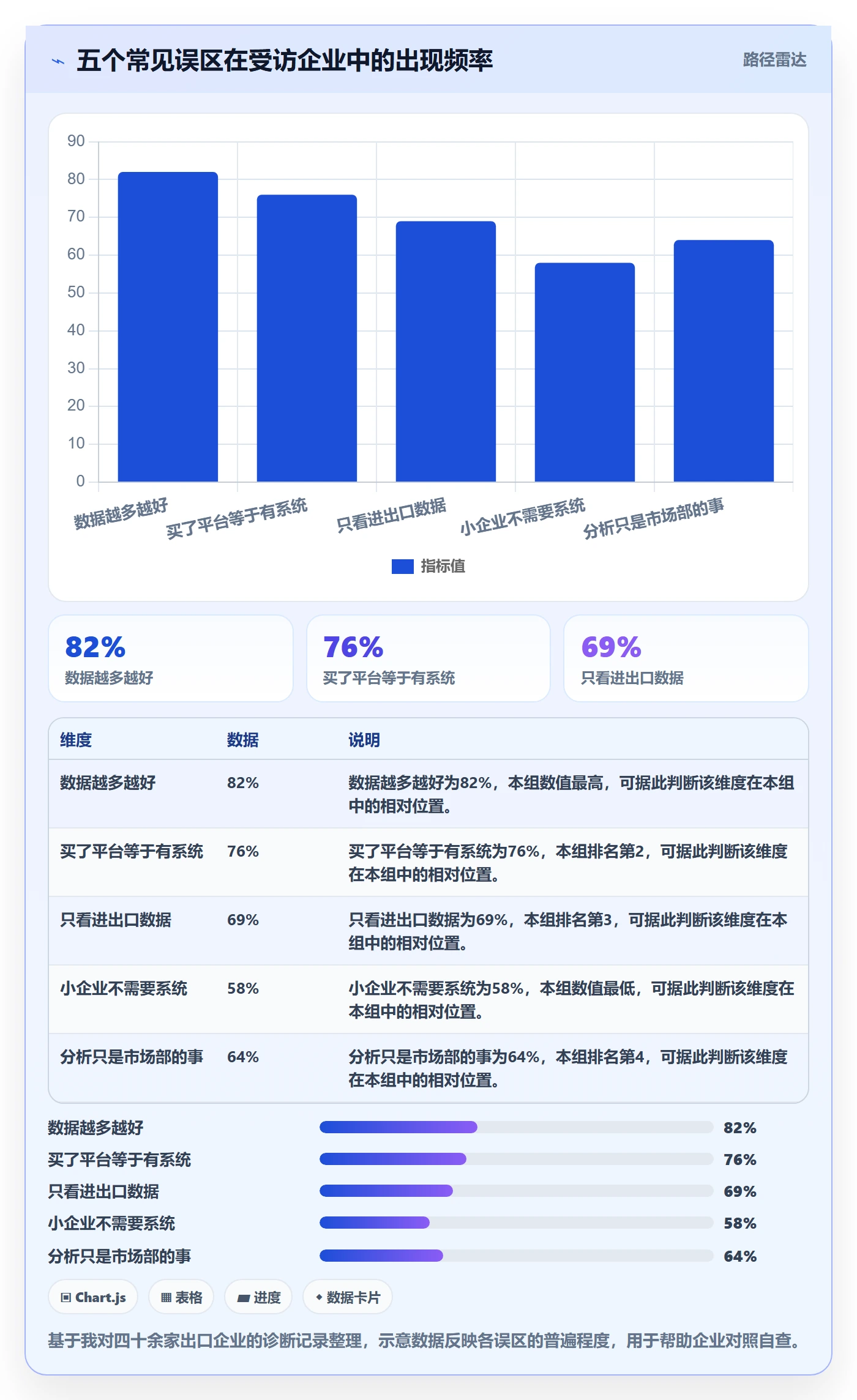Click the grid icon in 表格 tag
The image size is (857, 1400).
[166, 1298]
